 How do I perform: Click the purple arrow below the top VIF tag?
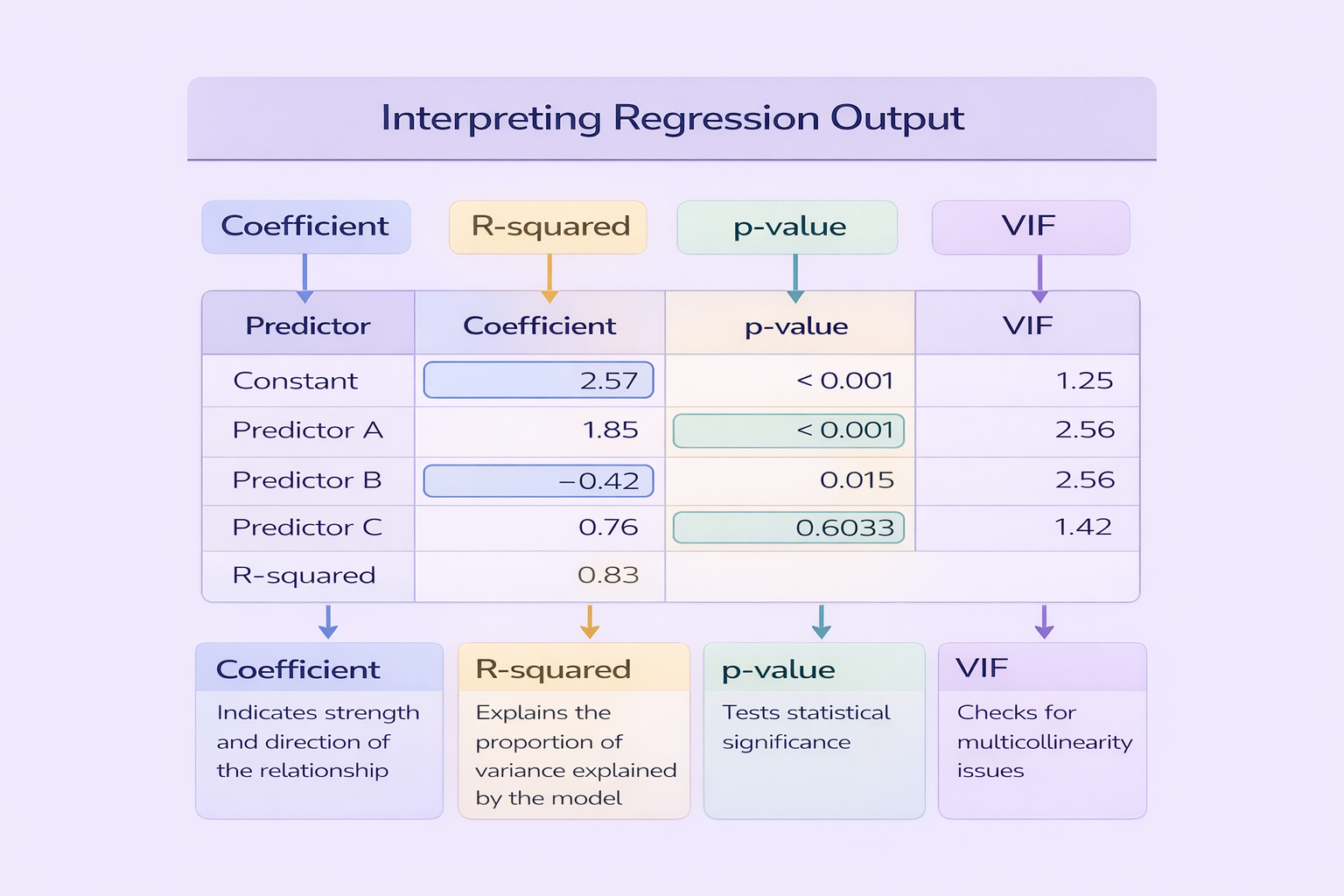pyautogui.click(x=1039, y=278)
